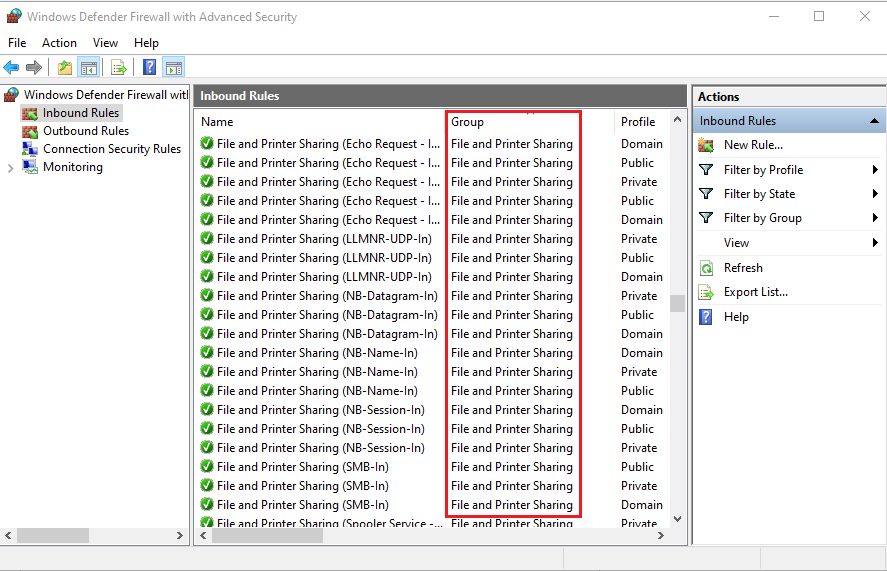Click the blue Help toolbar icon
887x571 pixels.
tap(149, 67)
